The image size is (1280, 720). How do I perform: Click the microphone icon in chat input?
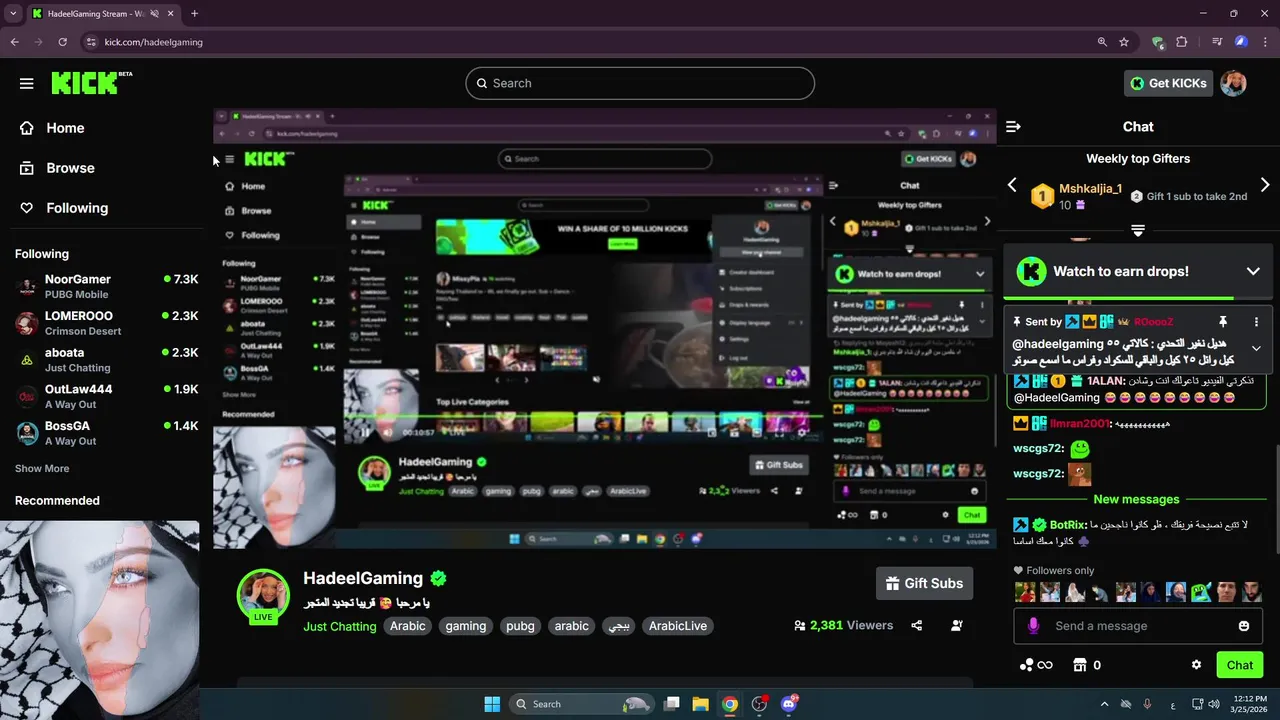1033,626
